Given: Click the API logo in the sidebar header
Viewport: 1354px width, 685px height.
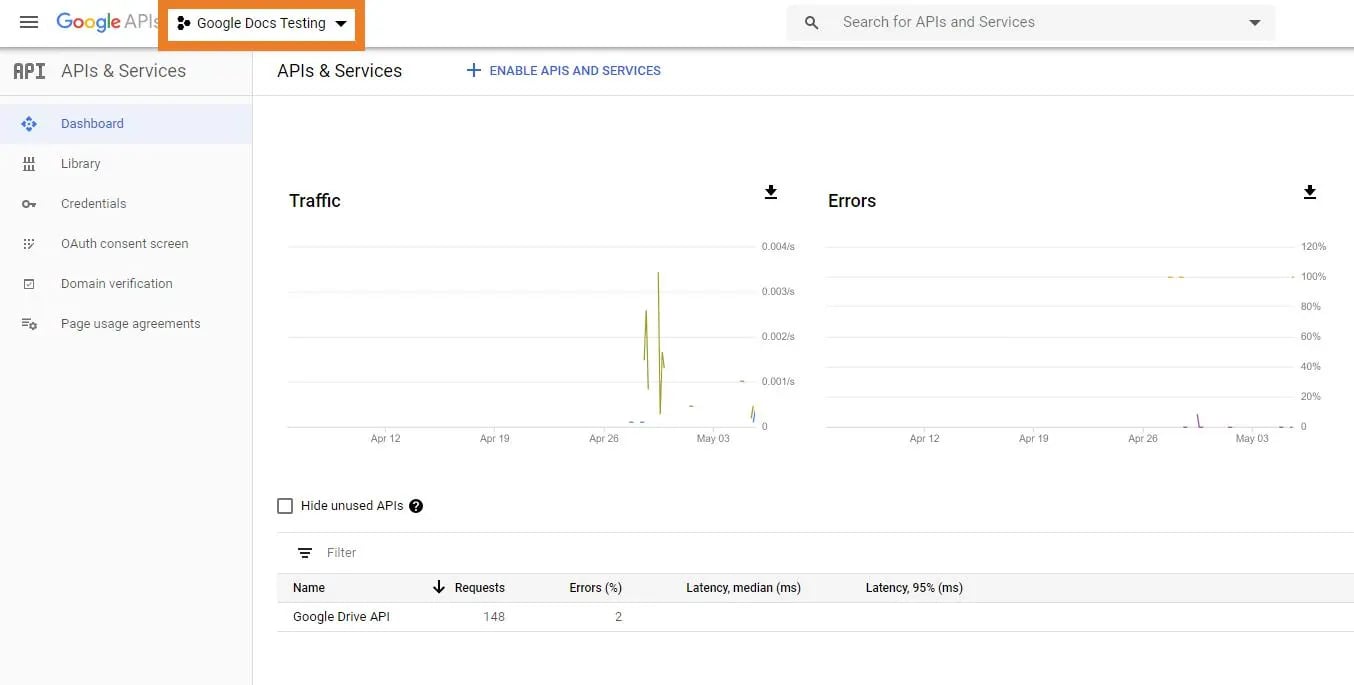Looking at the screenshot, I should pyautogui.click(x=29, y=71).
